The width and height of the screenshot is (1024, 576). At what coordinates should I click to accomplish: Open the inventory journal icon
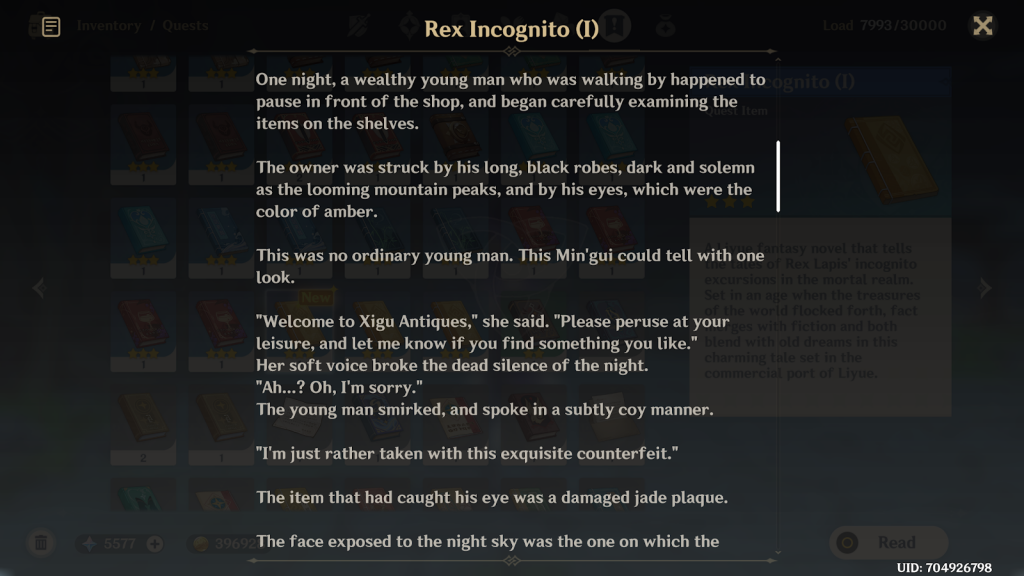pyautogui.click(x=51, y=26)
